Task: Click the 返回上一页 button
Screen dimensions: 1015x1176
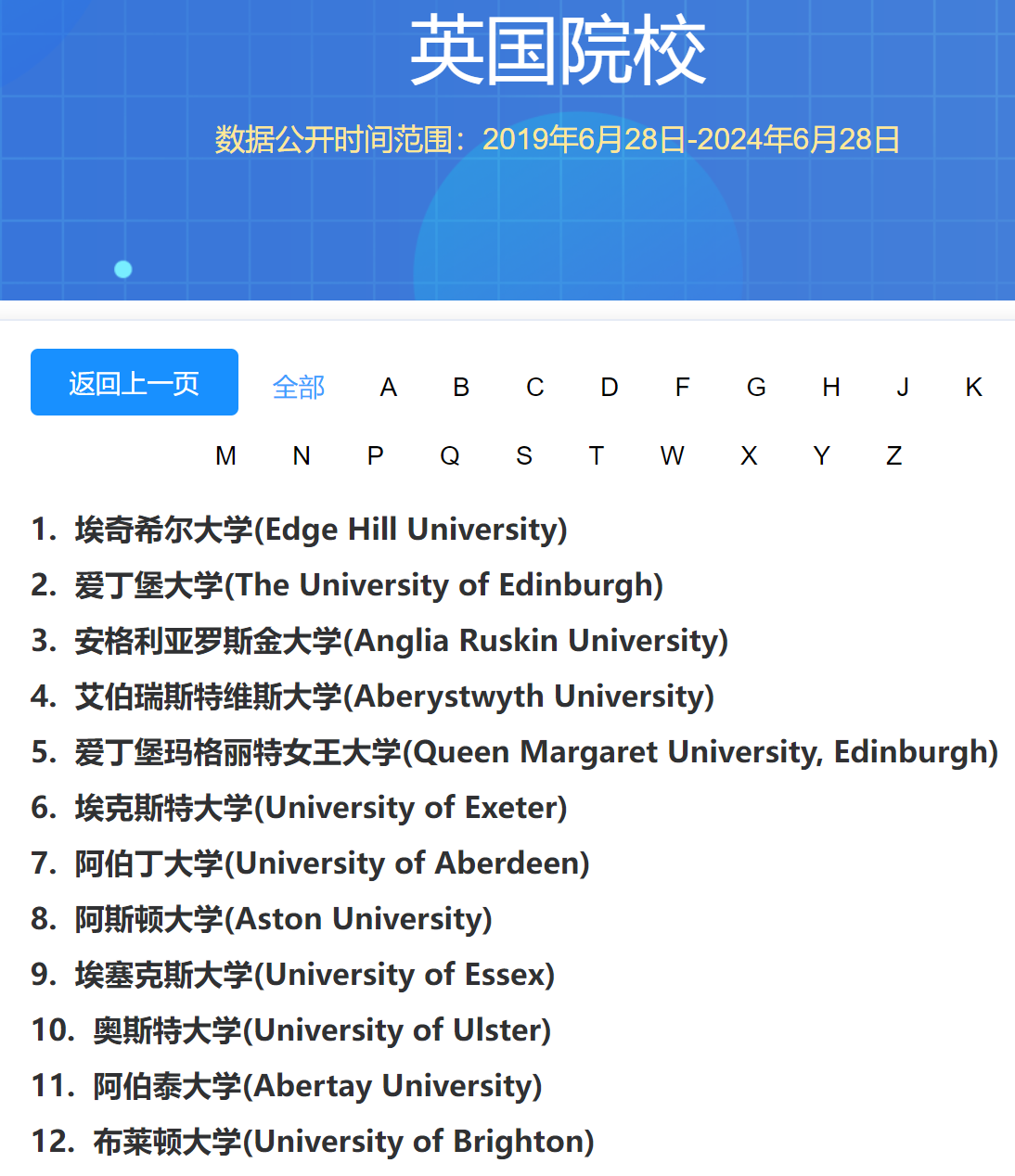Action: pyautogui.click(x=135, y=382)
